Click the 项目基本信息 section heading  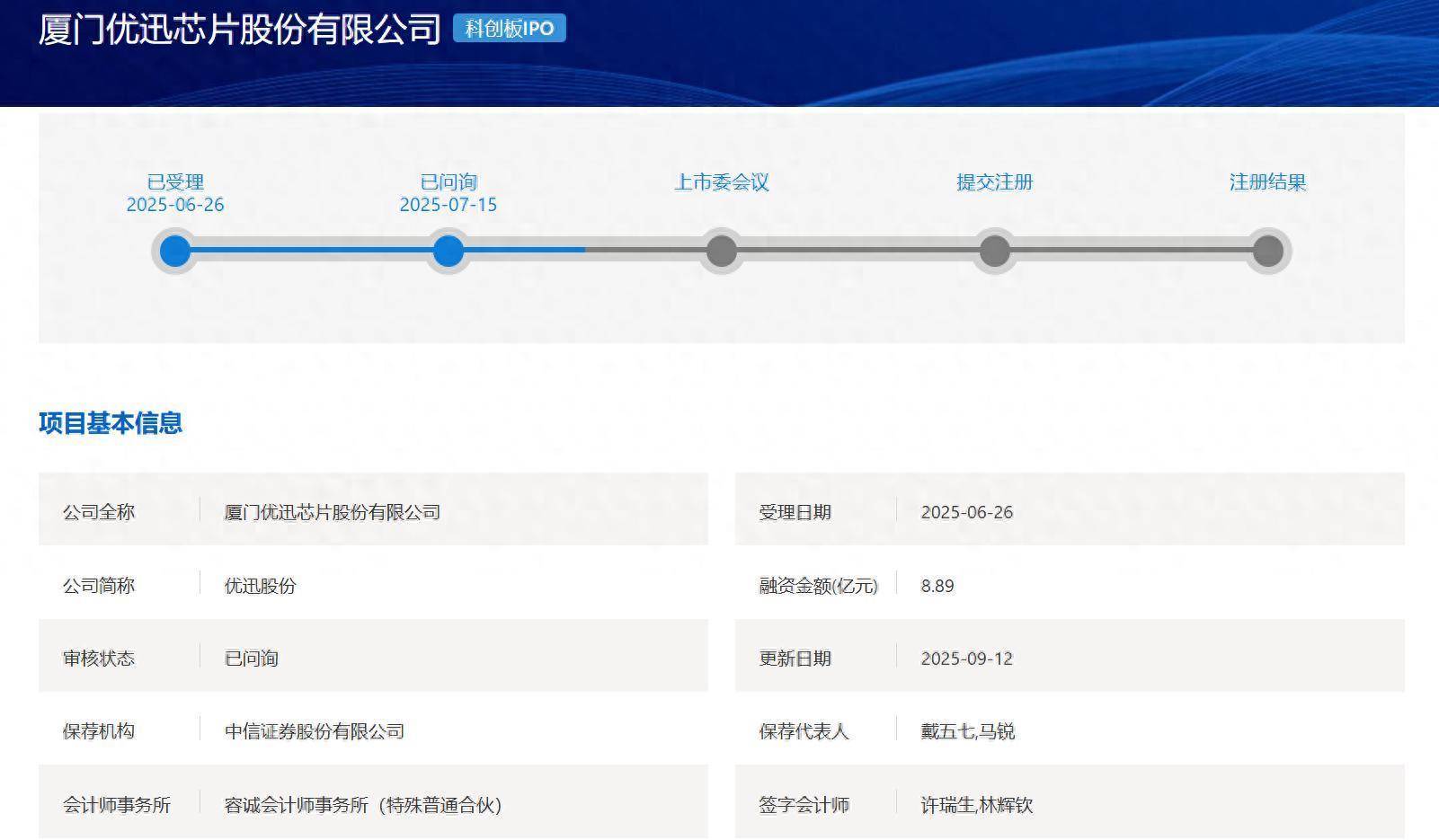[111, 423]
